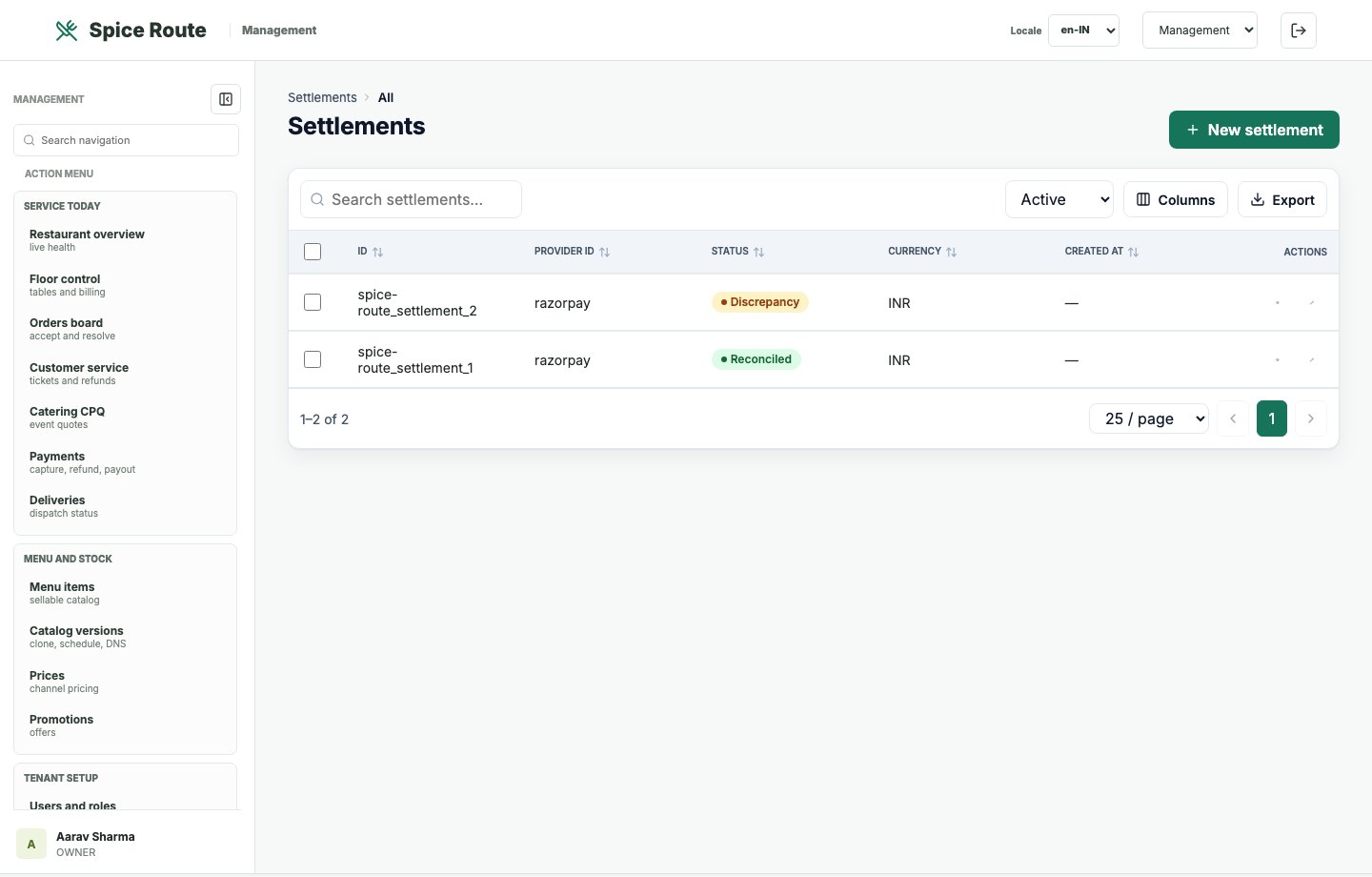Go to Floor control

coord(125,285)
